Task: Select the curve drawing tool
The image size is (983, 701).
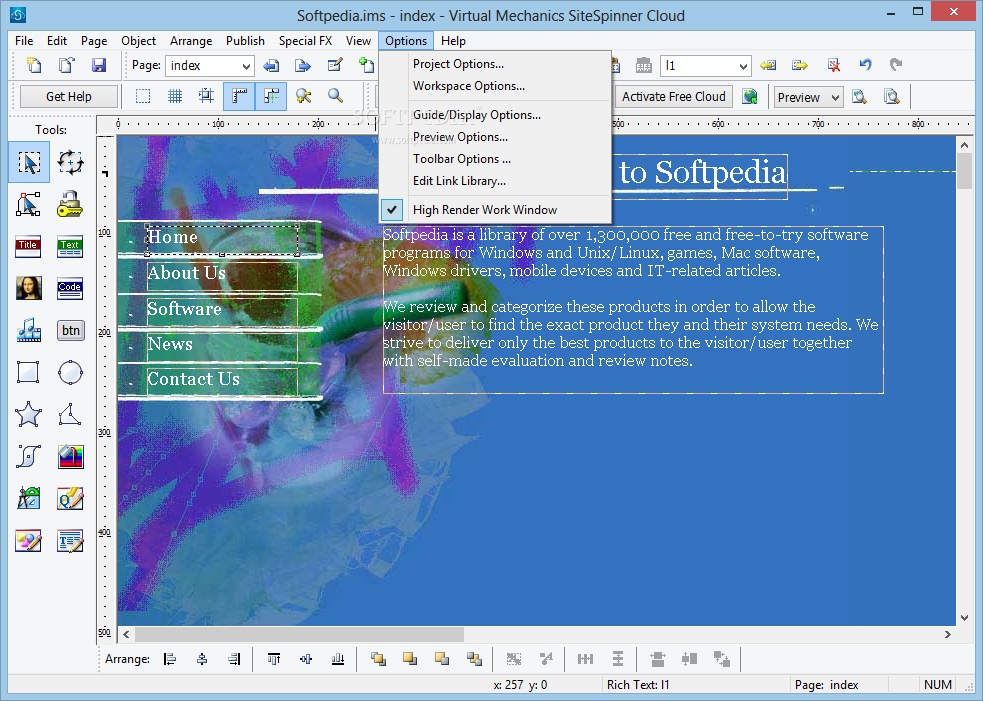Action: click(29, 456)
